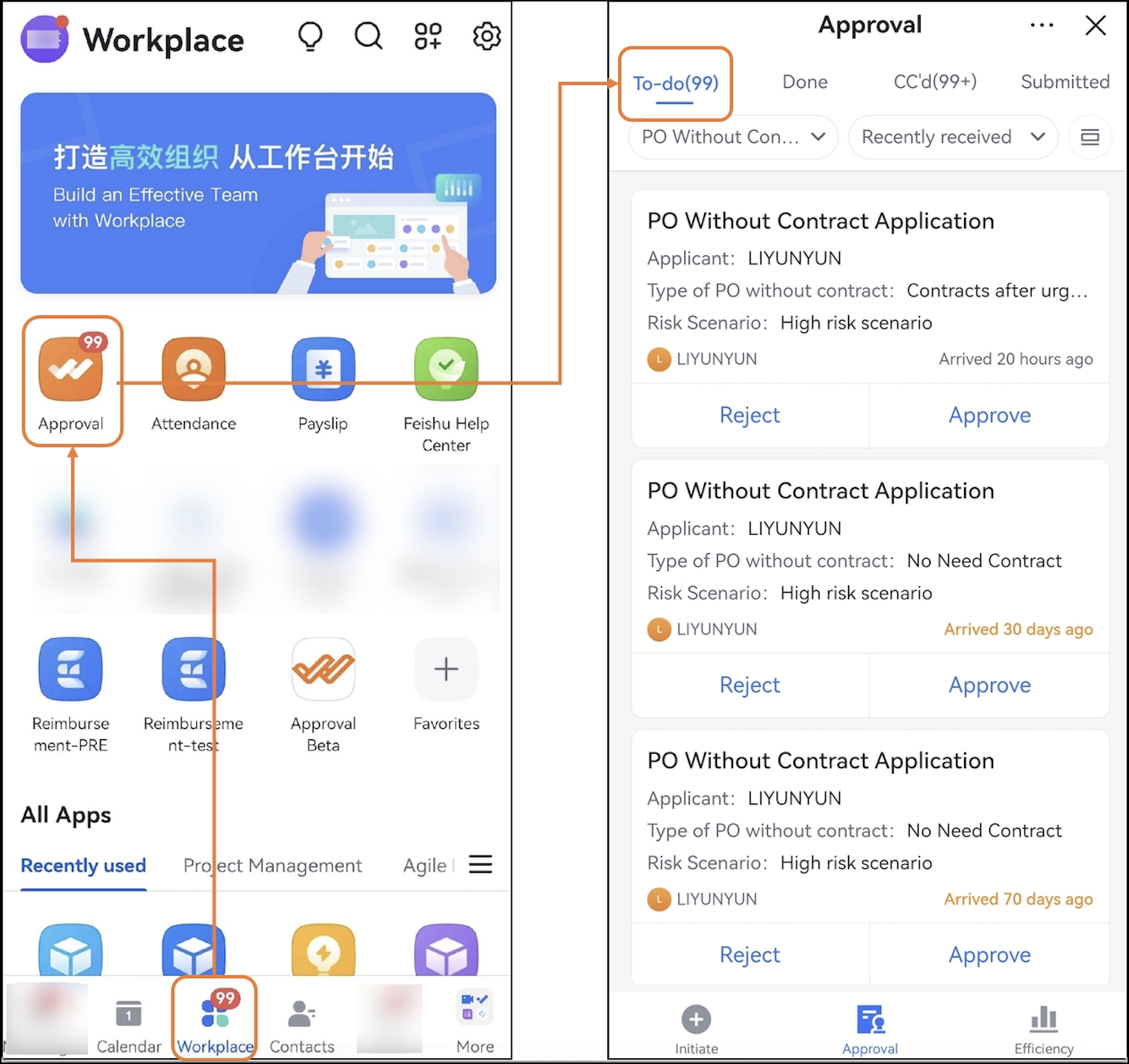Reject the request arrived 70 days ago
Screen dimensions: 1129x1064
pyautogui.click(x=750, y=954)
